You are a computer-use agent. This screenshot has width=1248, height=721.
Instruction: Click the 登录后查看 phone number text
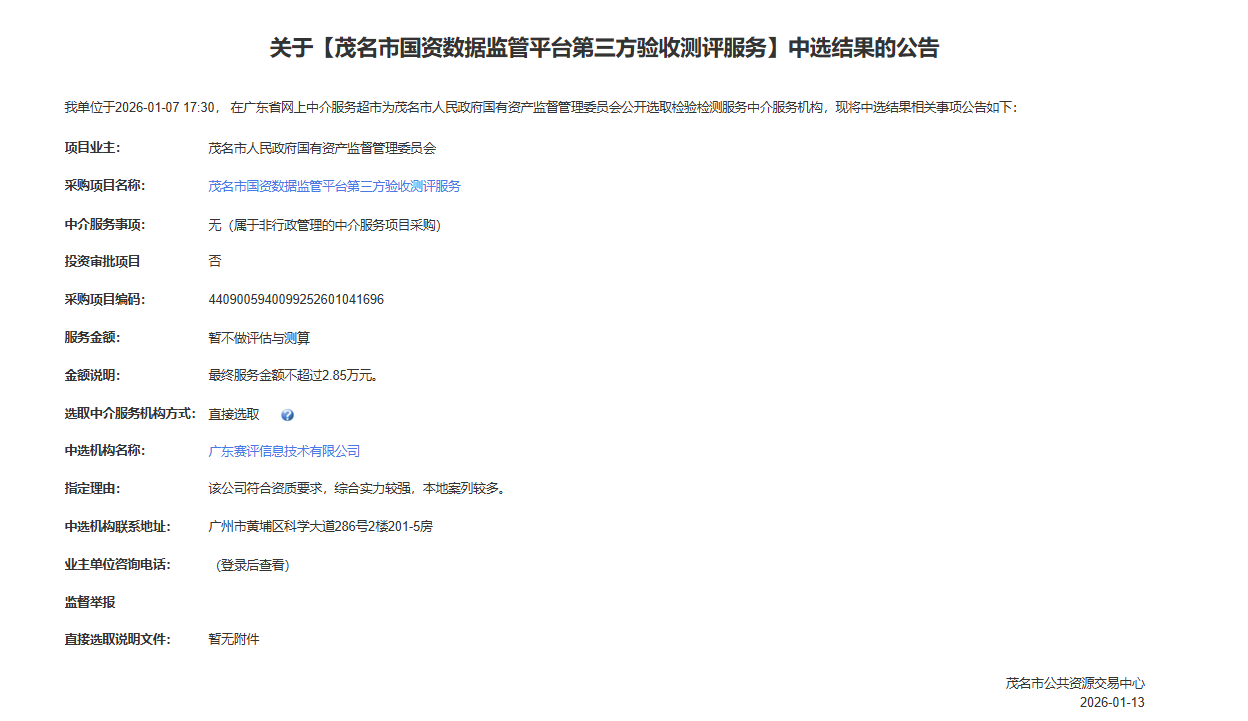click(253, 565)
